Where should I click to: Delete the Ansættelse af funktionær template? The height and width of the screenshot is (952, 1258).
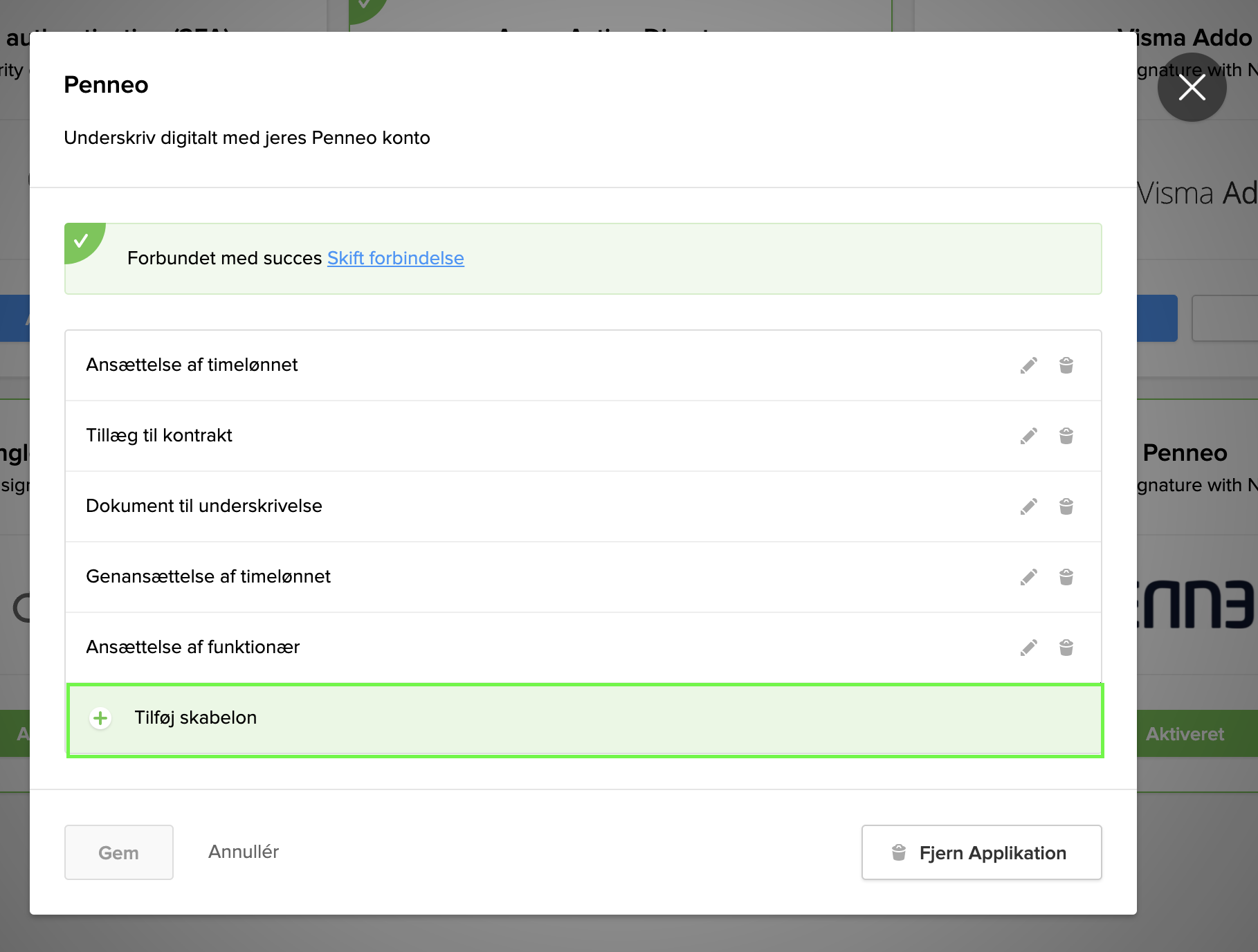1066,648
